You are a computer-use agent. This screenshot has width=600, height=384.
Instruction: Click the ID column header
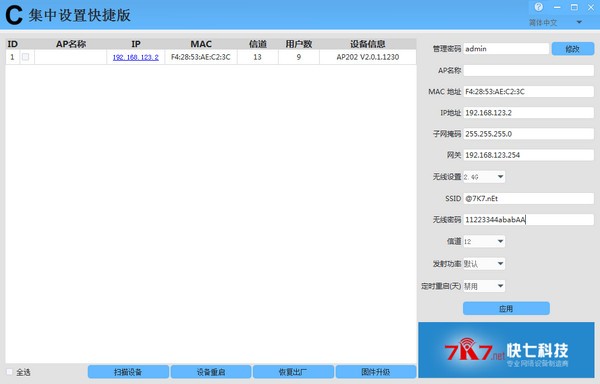point(13,44)
